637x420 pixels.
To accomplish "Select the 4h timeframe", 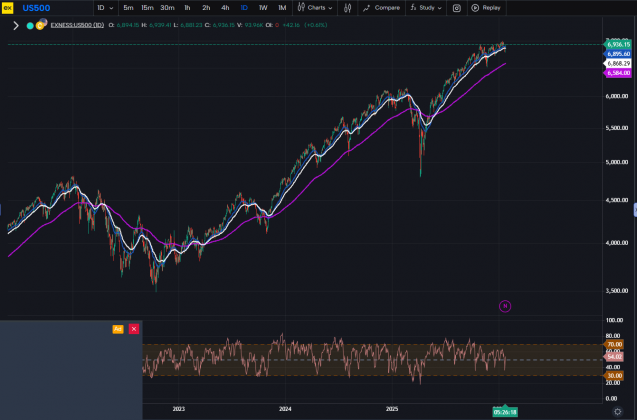I will point(224,7).
